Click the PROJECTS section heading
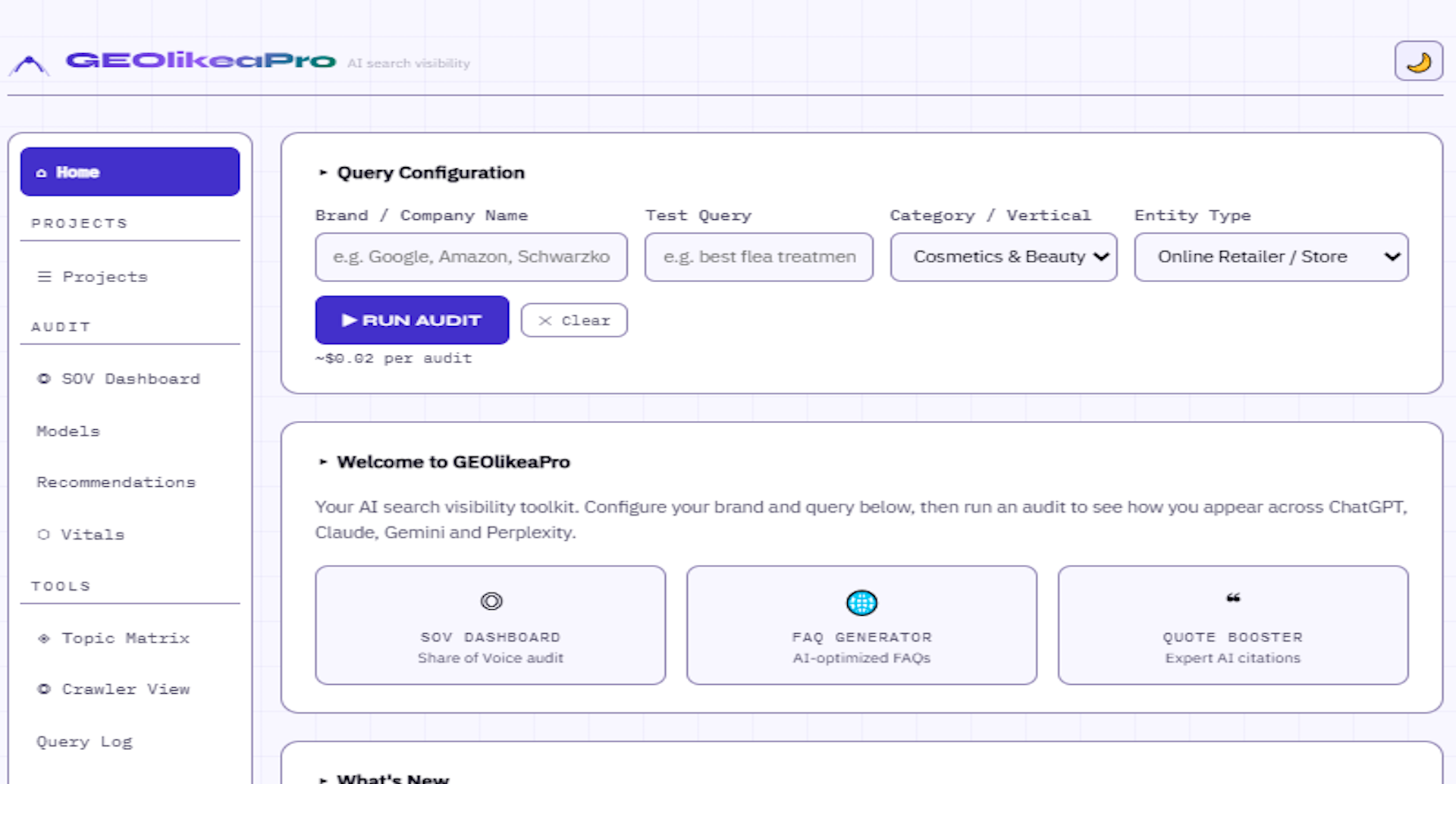 79,224
